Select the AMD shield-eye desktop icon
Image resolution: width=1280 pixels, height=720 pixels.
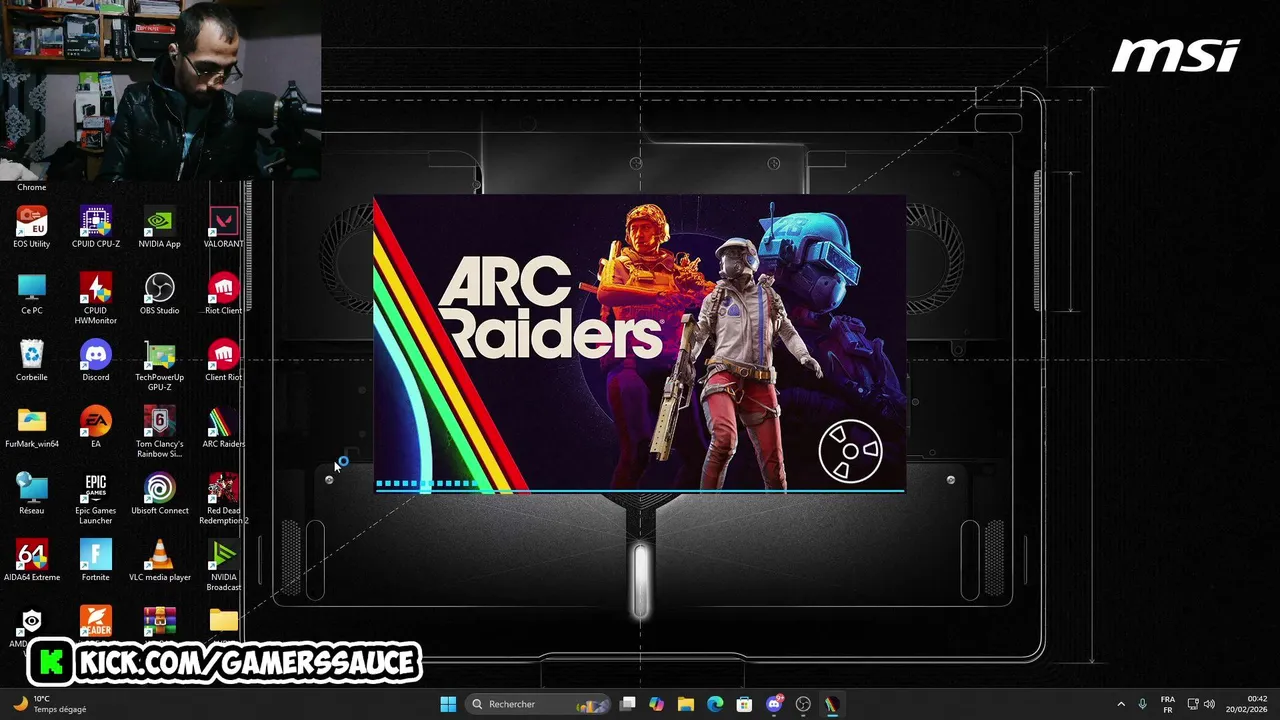[31, 622]
